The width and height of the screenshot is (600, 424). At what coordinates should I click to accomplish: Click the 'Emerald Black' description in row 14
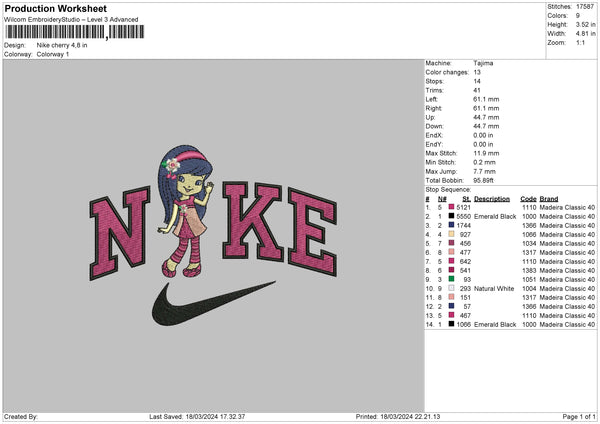click(495, 324)
